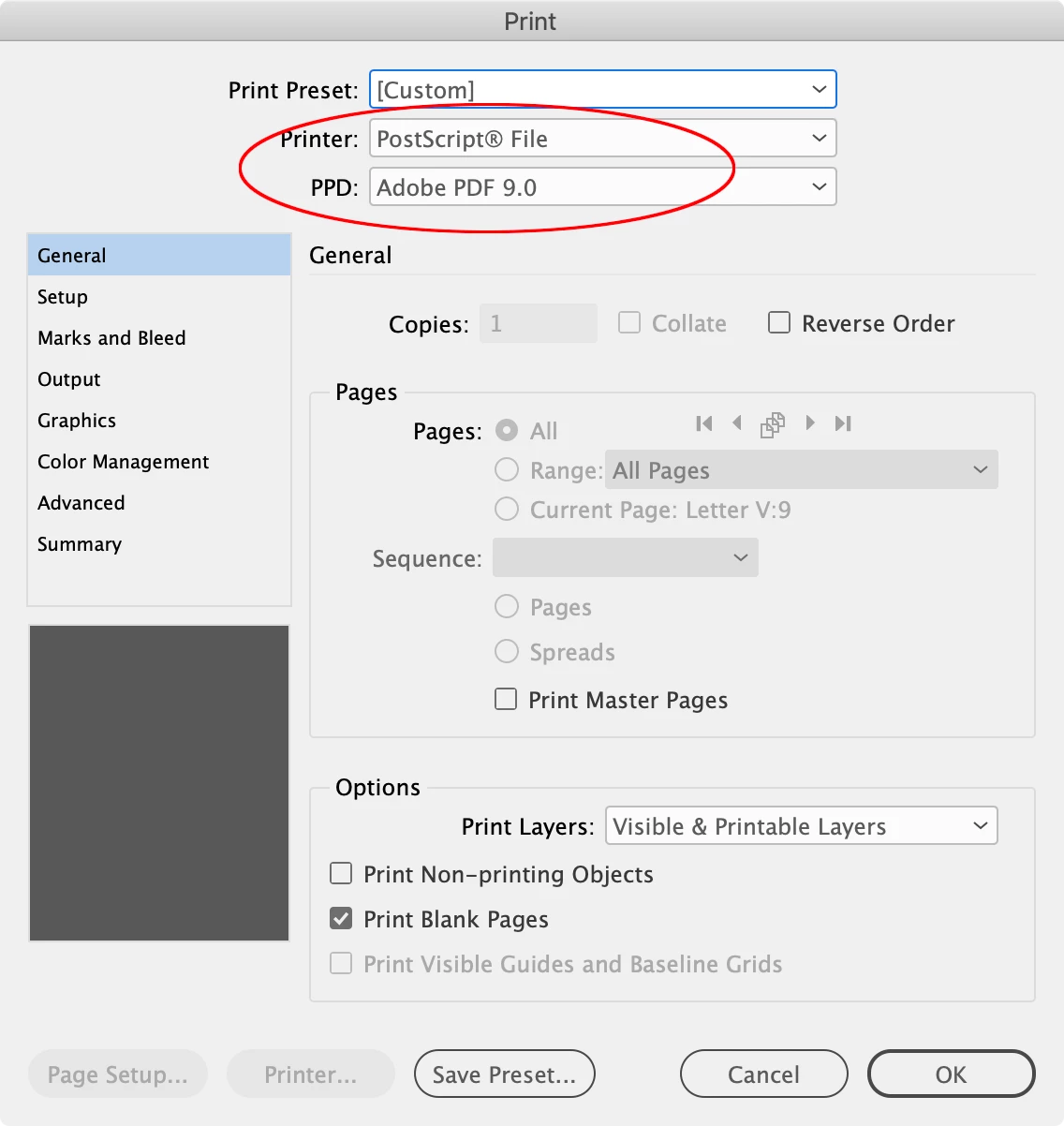The image size is (1064, 1126).
Task: Open the Summary category
Action: [159, 544]
